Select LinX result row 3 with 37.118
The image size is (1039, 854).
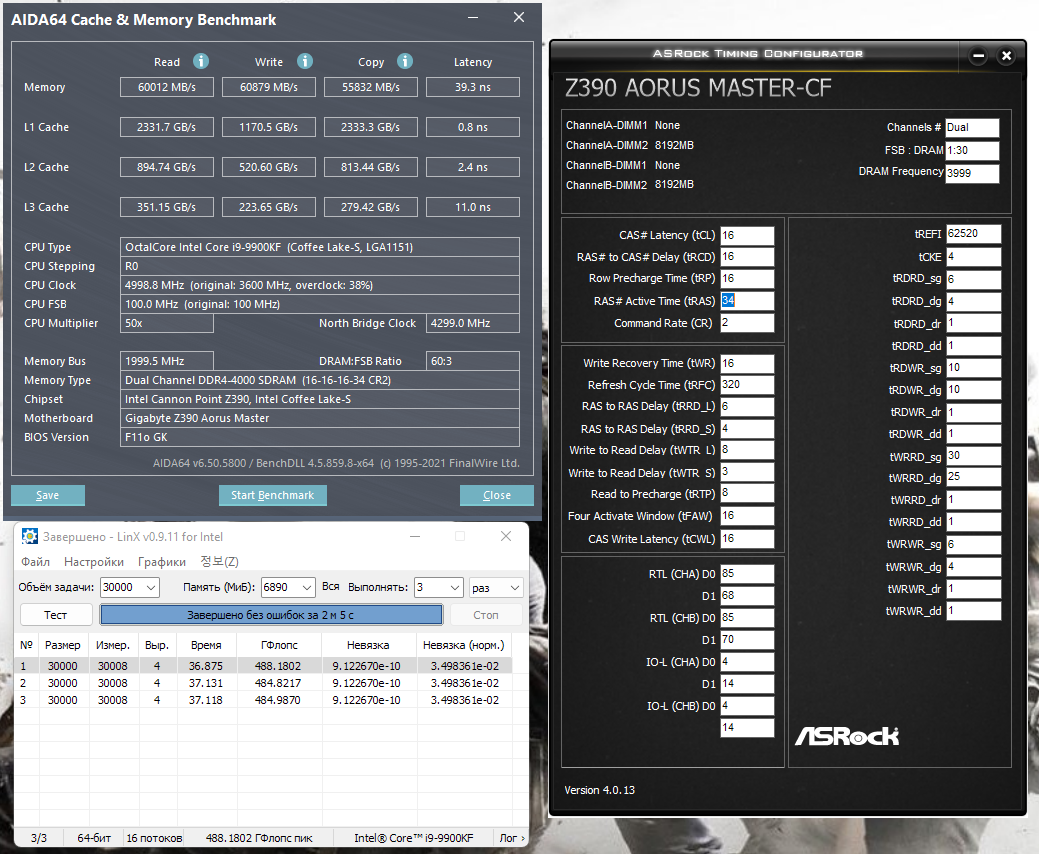(262, 700)
